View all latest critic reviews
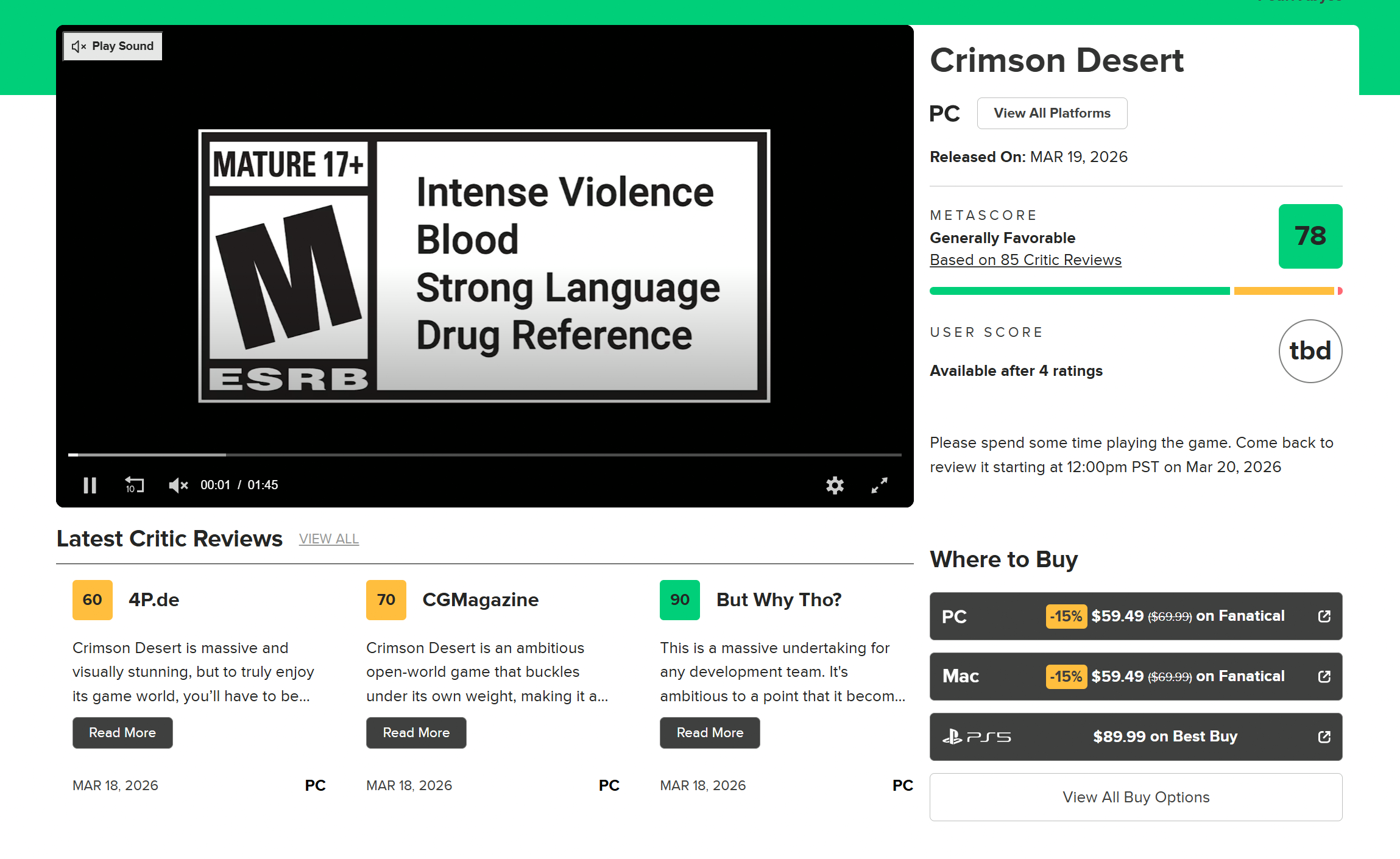 pyautogui.click(x=329, y=539)
